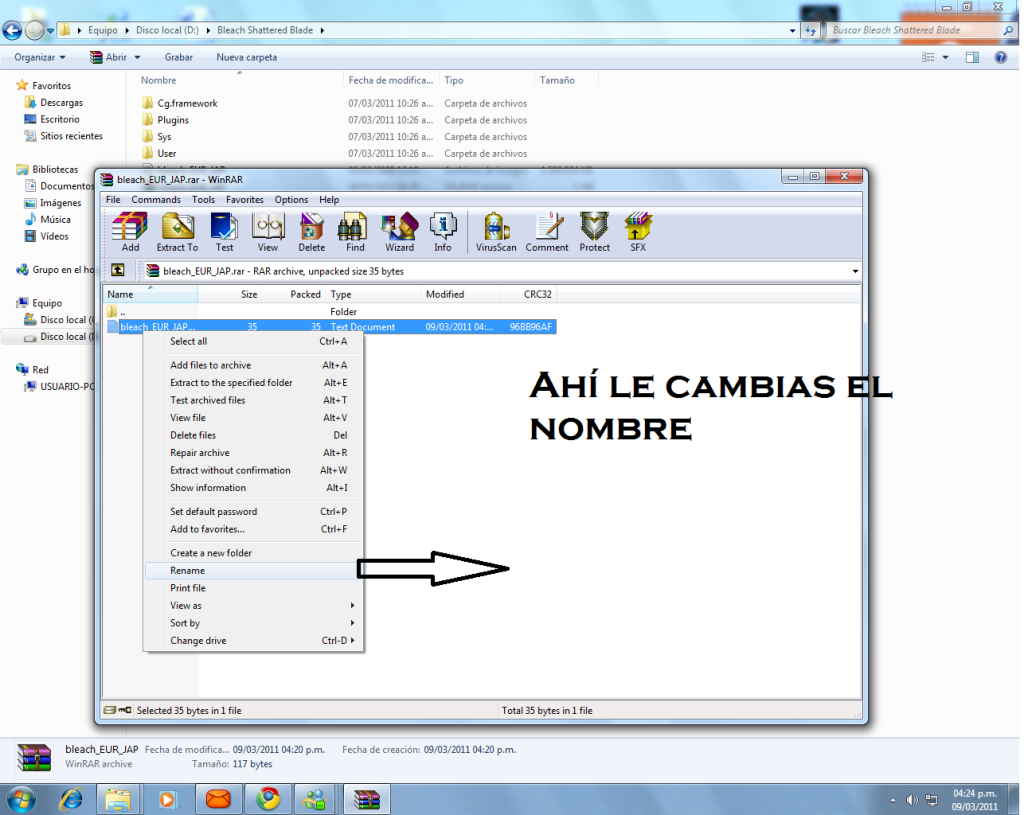The image size is (1024, 815).
Task: Click the Info toolbar icon
Action: (443, 232)
